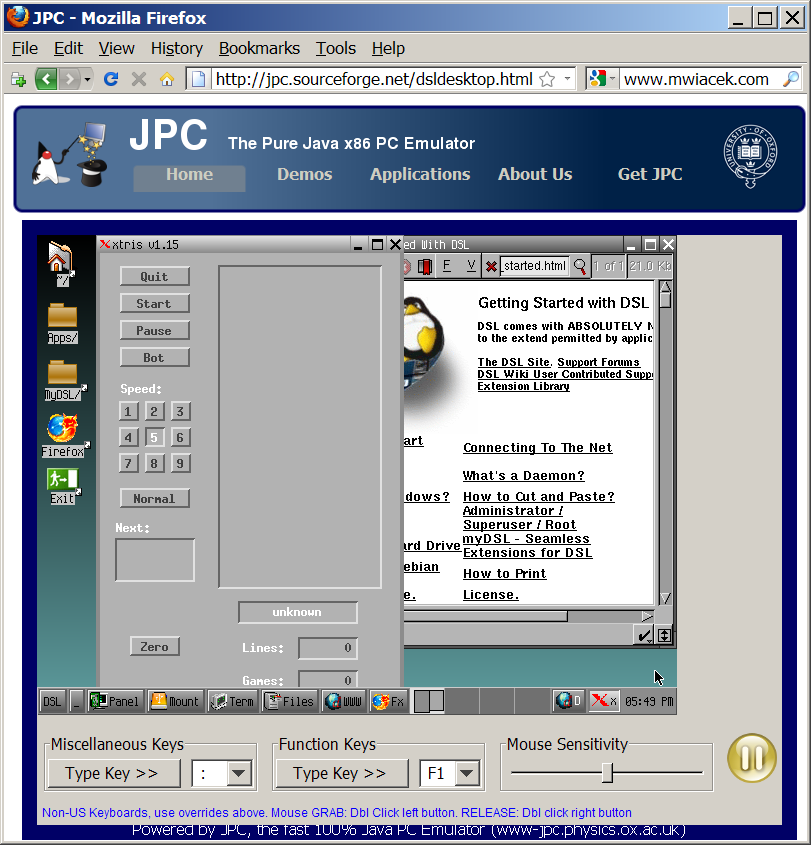The height and width of the screenshot is (845, 811).
Task: Switch to the Demos tab
Action: tap(304, 174)
